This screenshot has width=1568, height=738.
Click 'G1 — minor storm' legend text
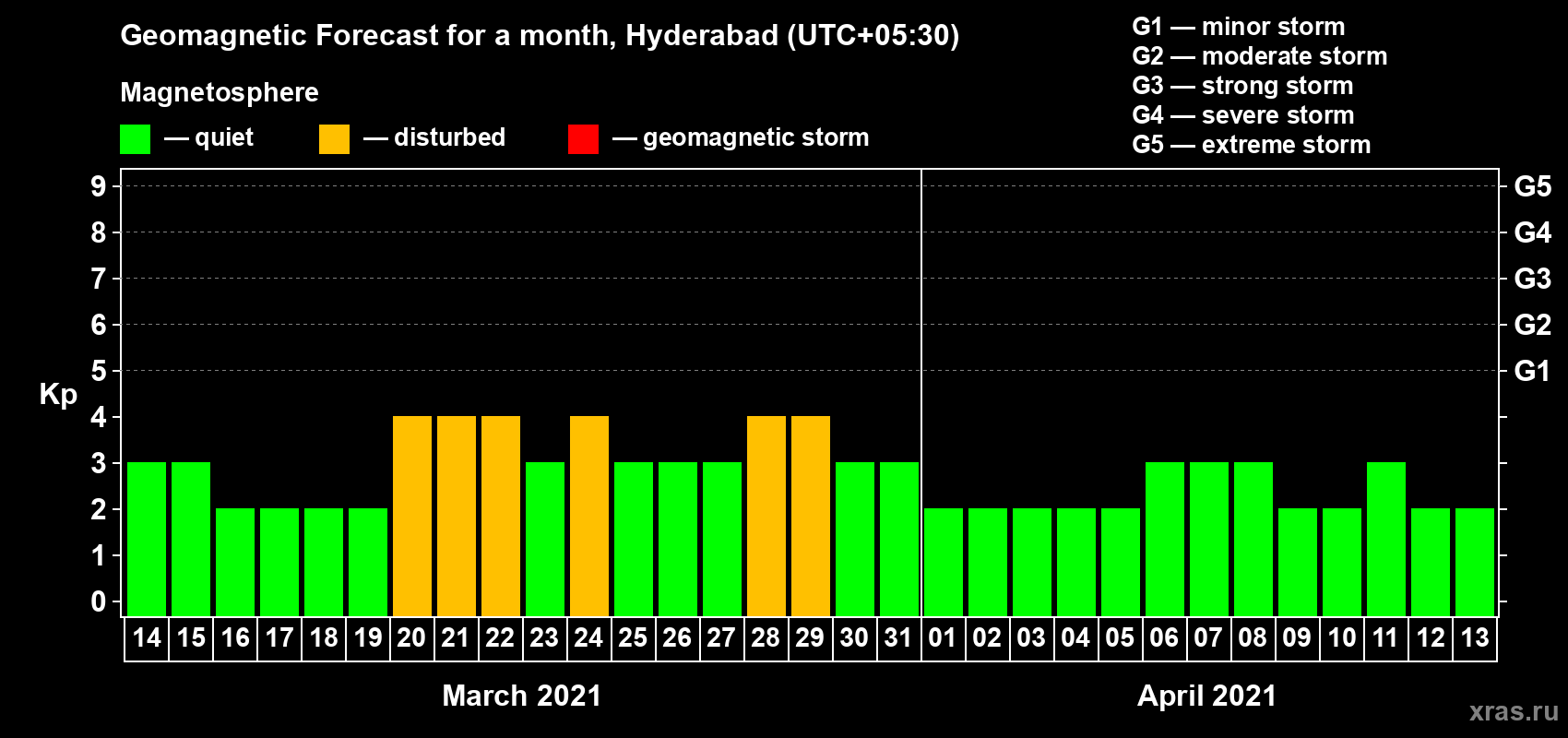(1239, 27)
